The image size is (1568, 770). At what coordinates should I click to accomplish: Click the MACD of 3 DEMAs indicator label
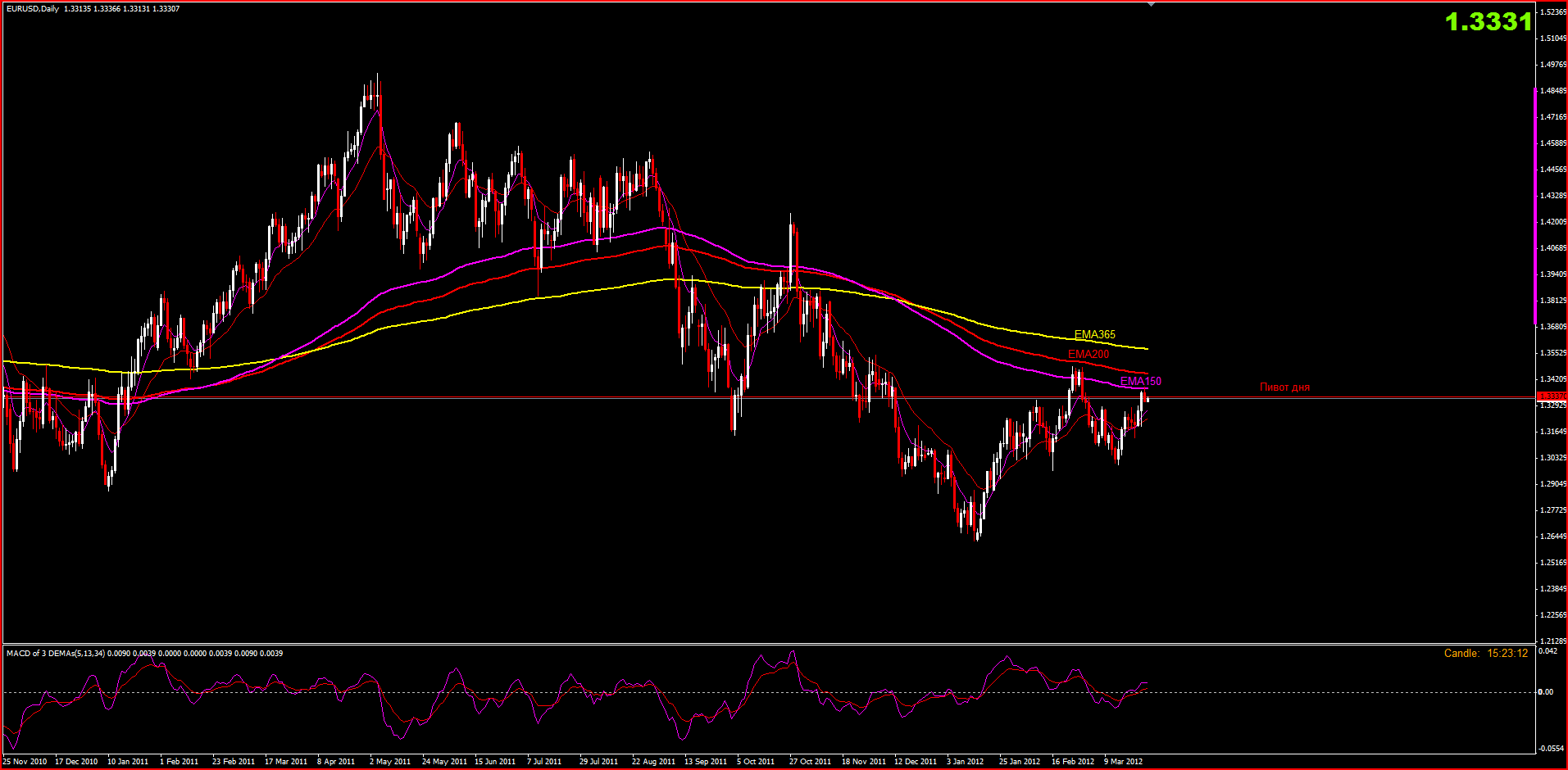click(56, 653)
